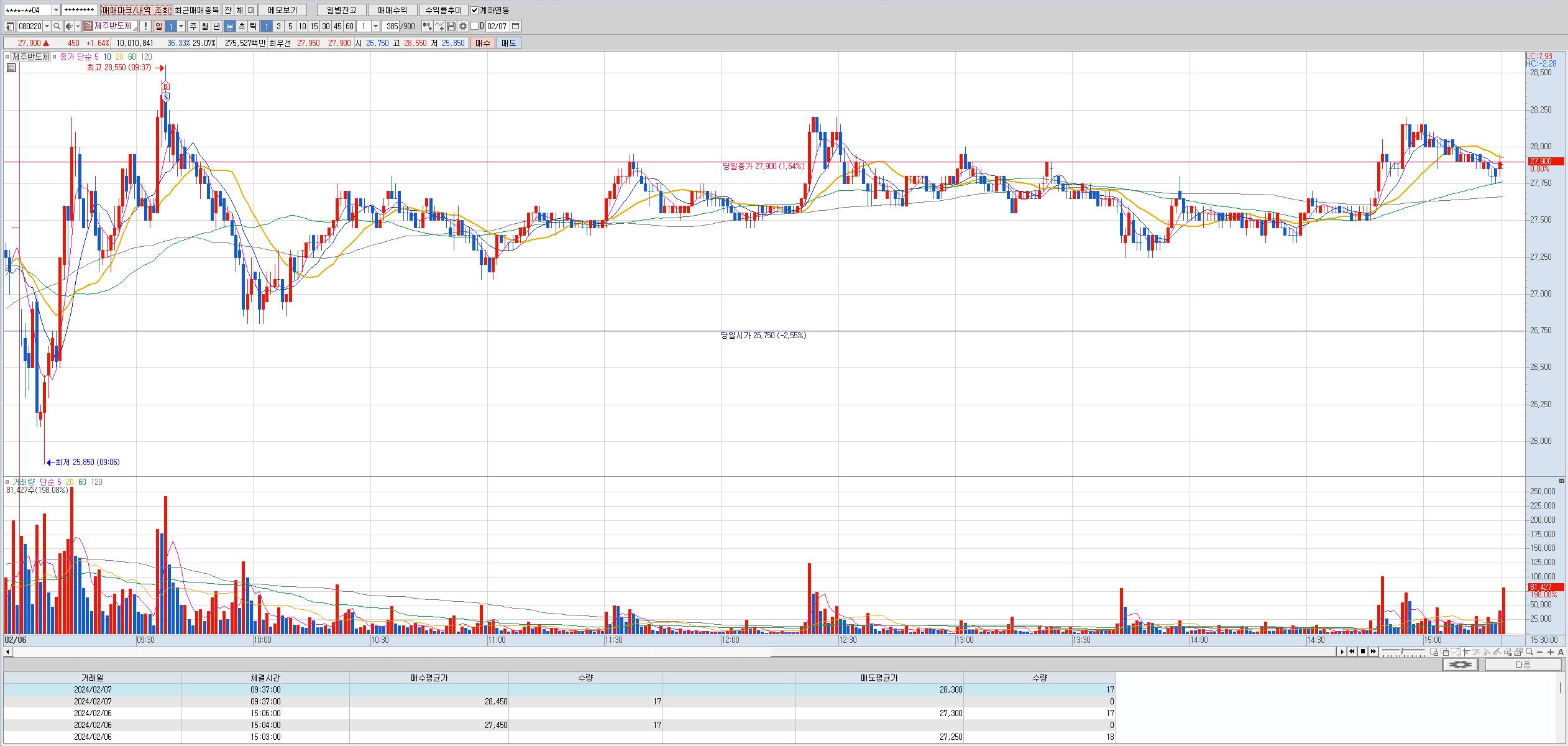Open chart settings gear icon
1568x746 pixels.
pos(463,26)
